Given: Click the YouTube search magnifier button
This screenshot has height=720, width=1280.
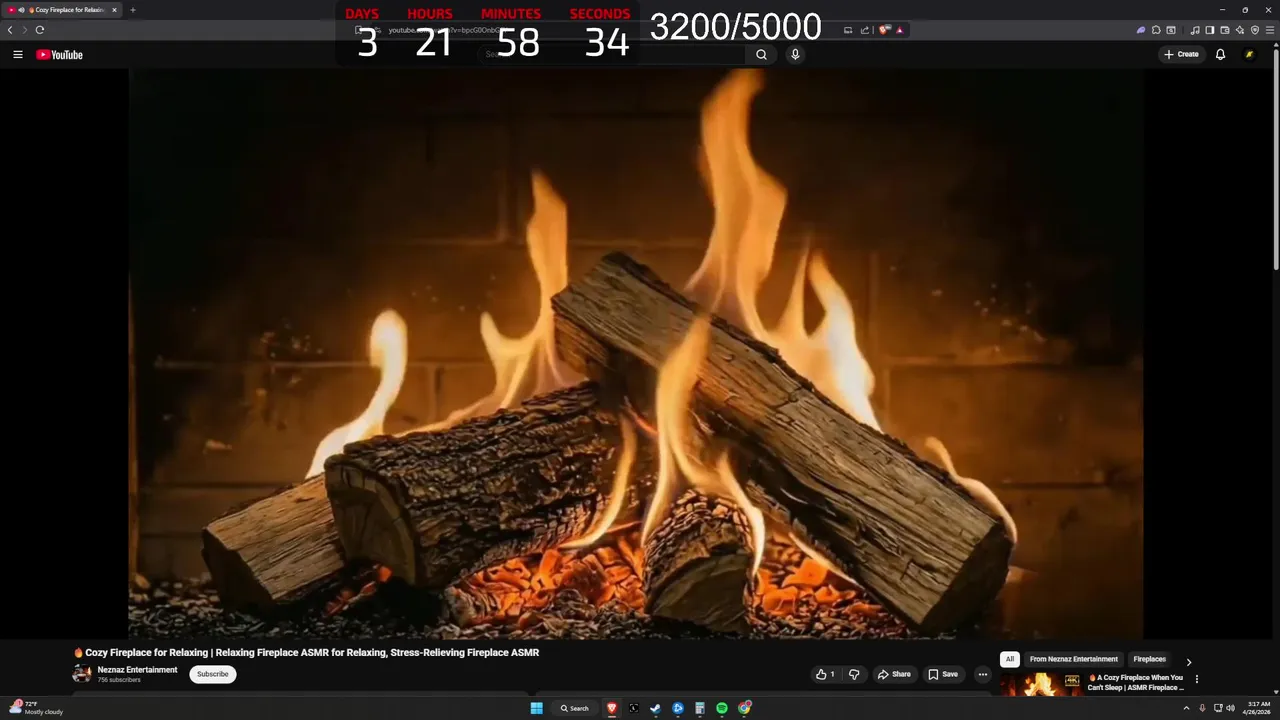Looking at the screenshot, I should pyautogui.click(x=761, y=55).
